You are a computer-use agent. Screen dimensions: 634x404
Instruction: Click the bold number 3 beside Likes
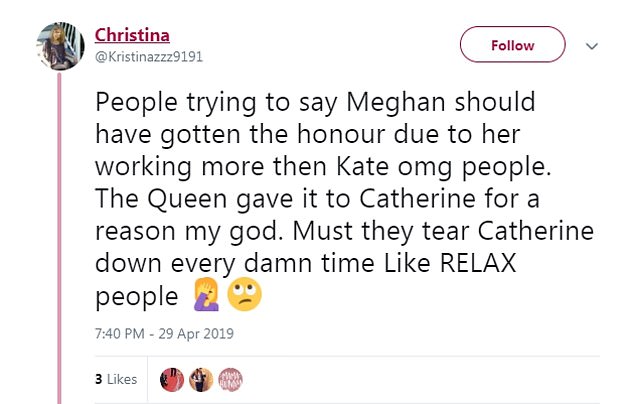coord(99,380)
